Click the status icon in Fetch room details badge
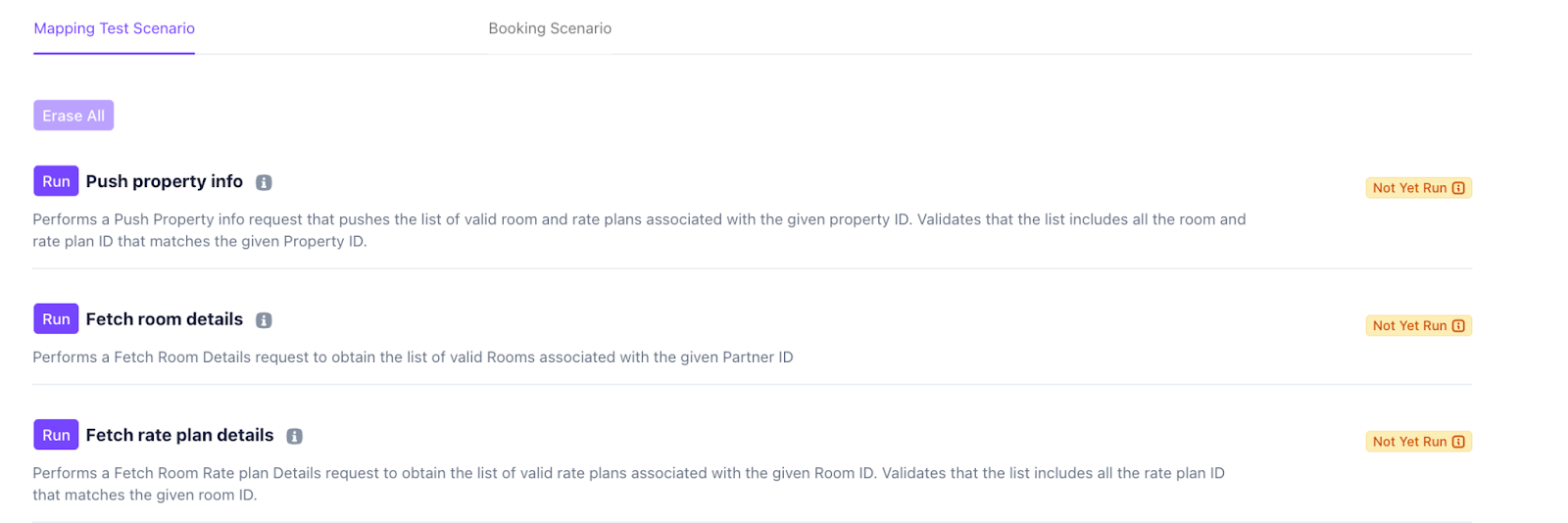 tap(1458, 326)
